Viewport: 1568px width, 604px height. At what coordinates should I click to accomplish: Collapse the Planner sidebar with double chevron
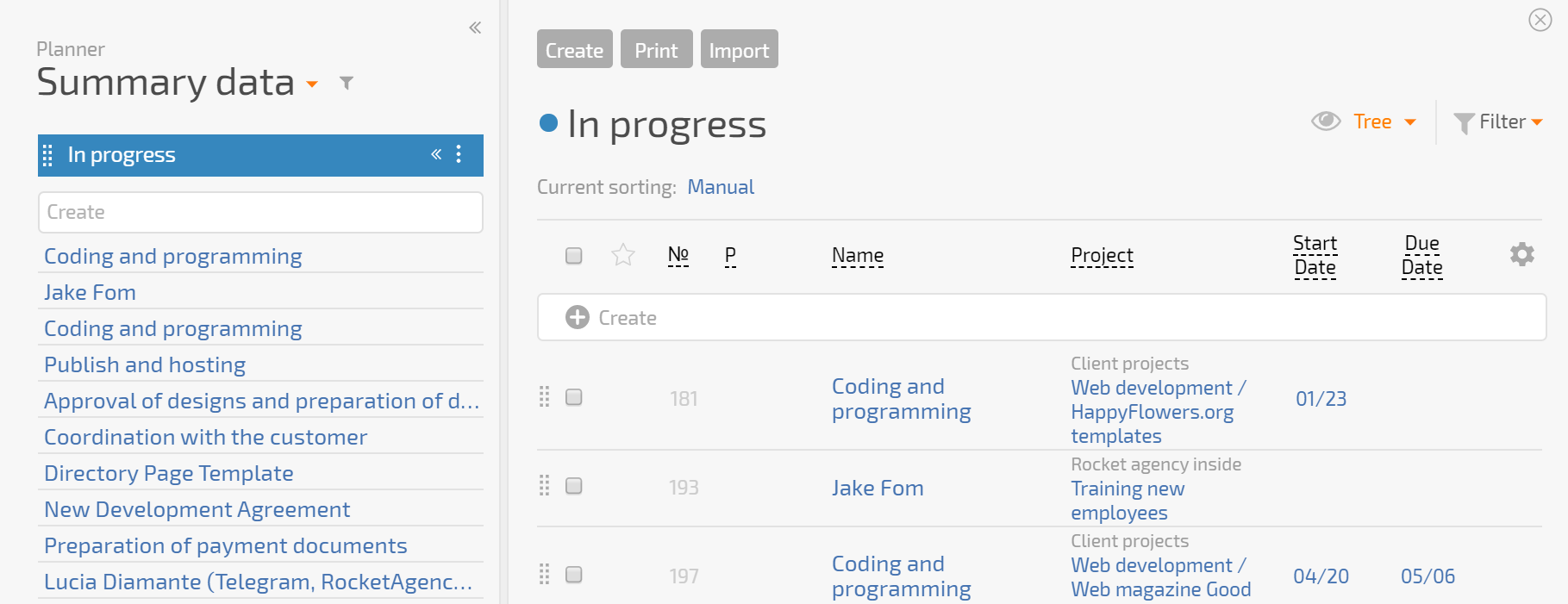(x=475, y=28)
